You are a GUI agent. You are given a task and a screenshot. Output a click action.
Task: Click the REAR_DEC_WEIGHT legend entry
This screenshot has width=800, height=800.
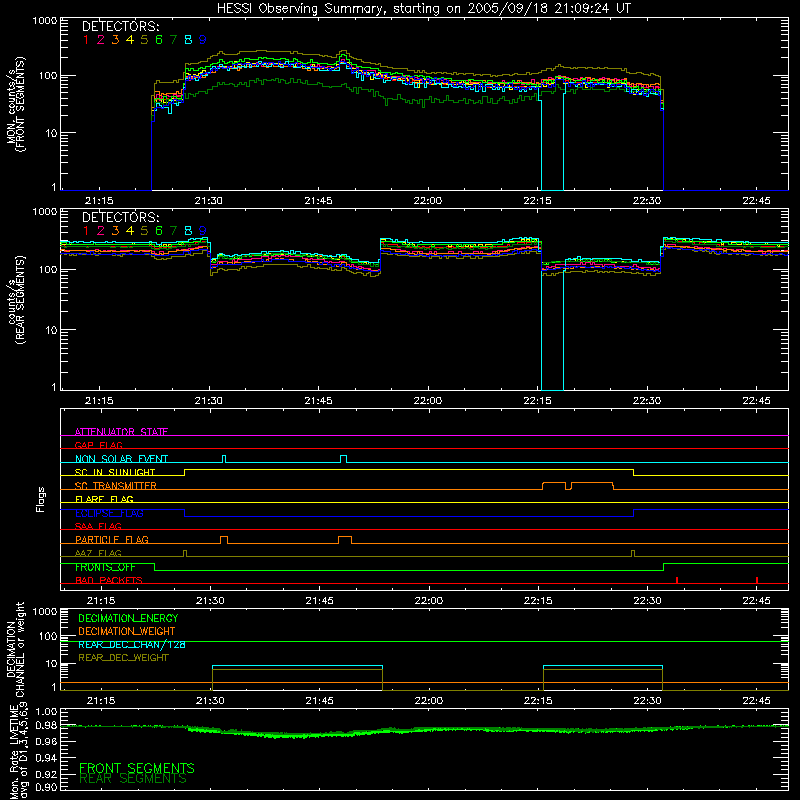[123, 658]
